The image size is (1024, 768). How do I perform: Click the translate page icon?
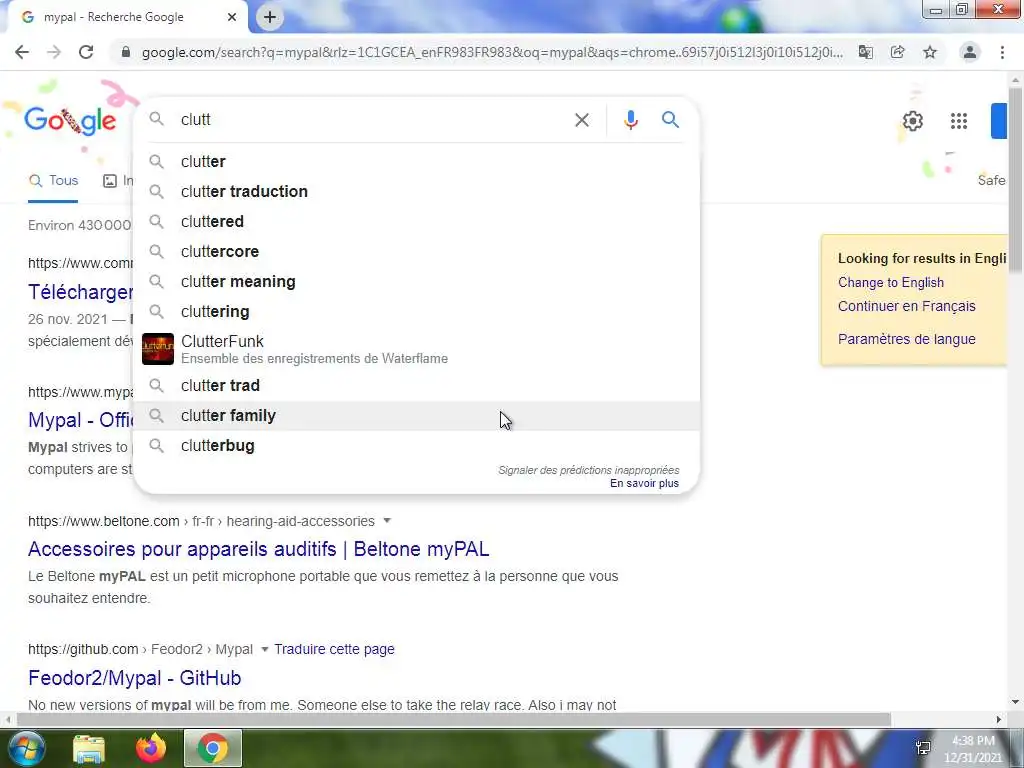(x=865, y=52)
